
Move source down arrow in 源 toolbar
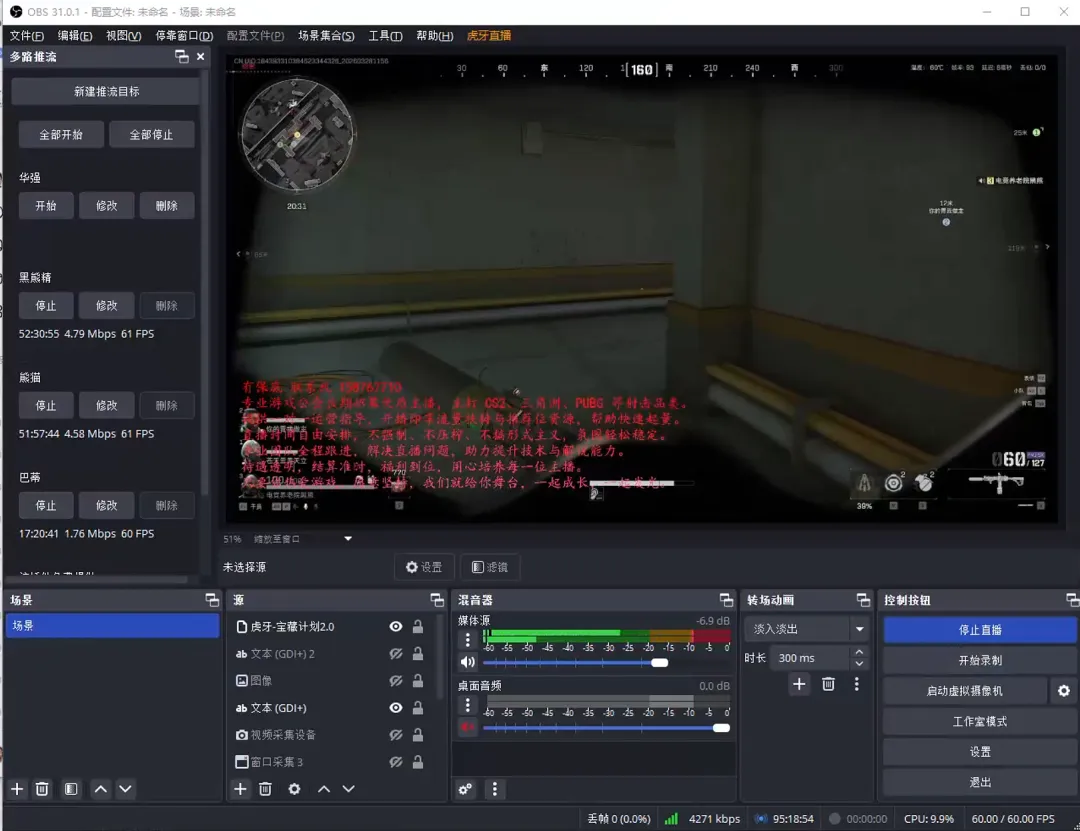click(x=349, y=789)
